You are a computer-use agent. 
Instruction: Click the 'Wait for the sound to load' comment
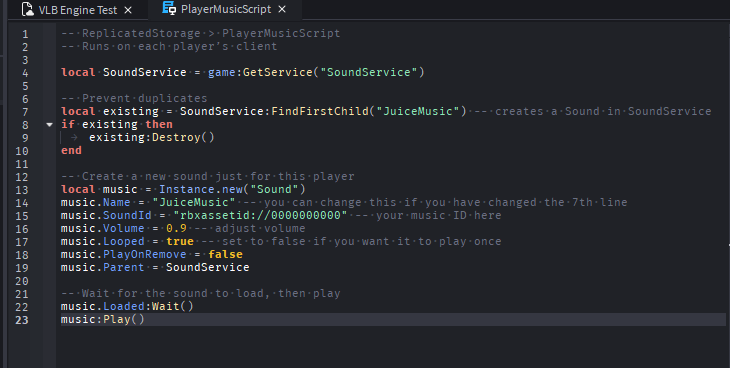[x=201, y=293]
